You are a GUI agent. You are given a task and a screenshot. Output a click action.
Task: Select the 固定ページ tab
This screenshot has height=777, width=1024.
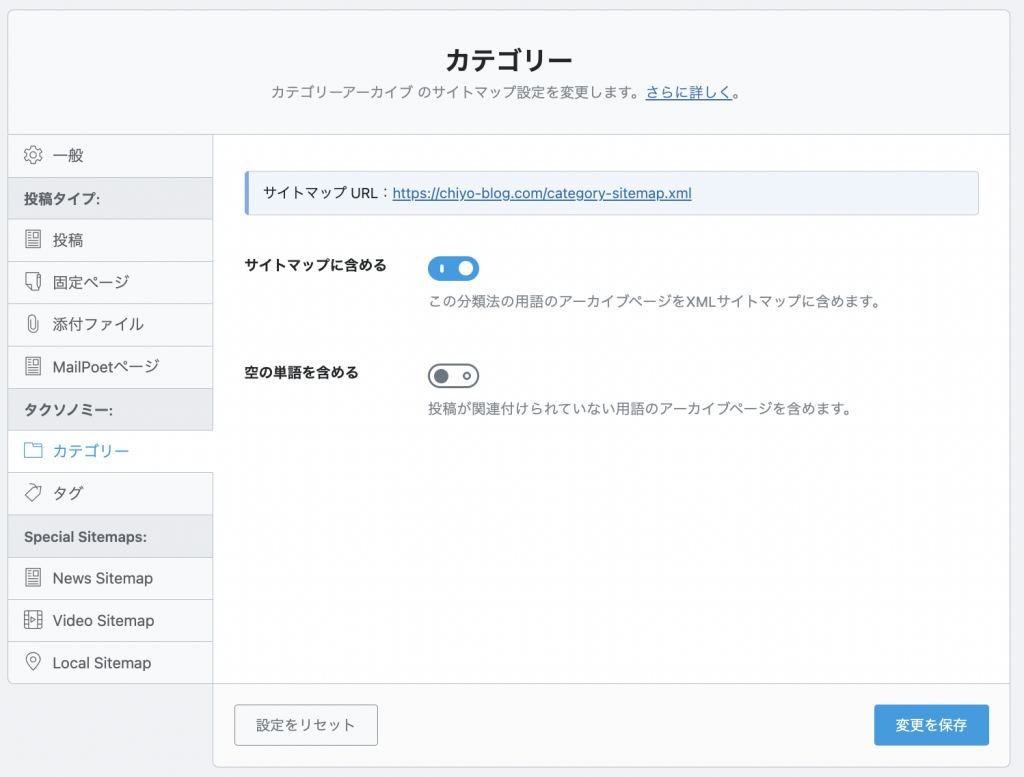110,282
